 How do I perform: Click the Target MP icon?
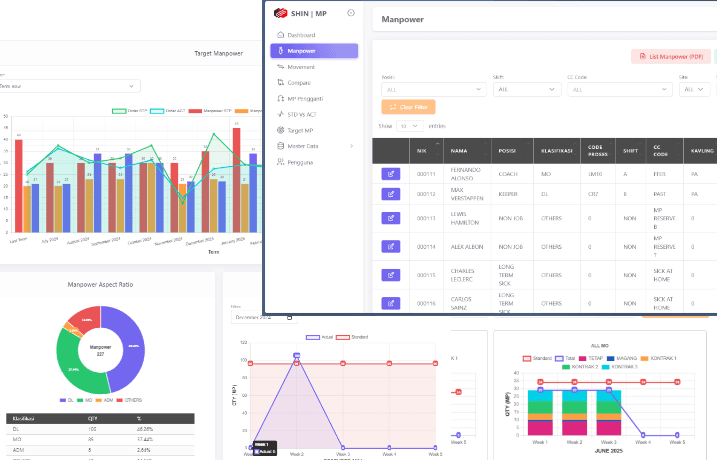279,130
